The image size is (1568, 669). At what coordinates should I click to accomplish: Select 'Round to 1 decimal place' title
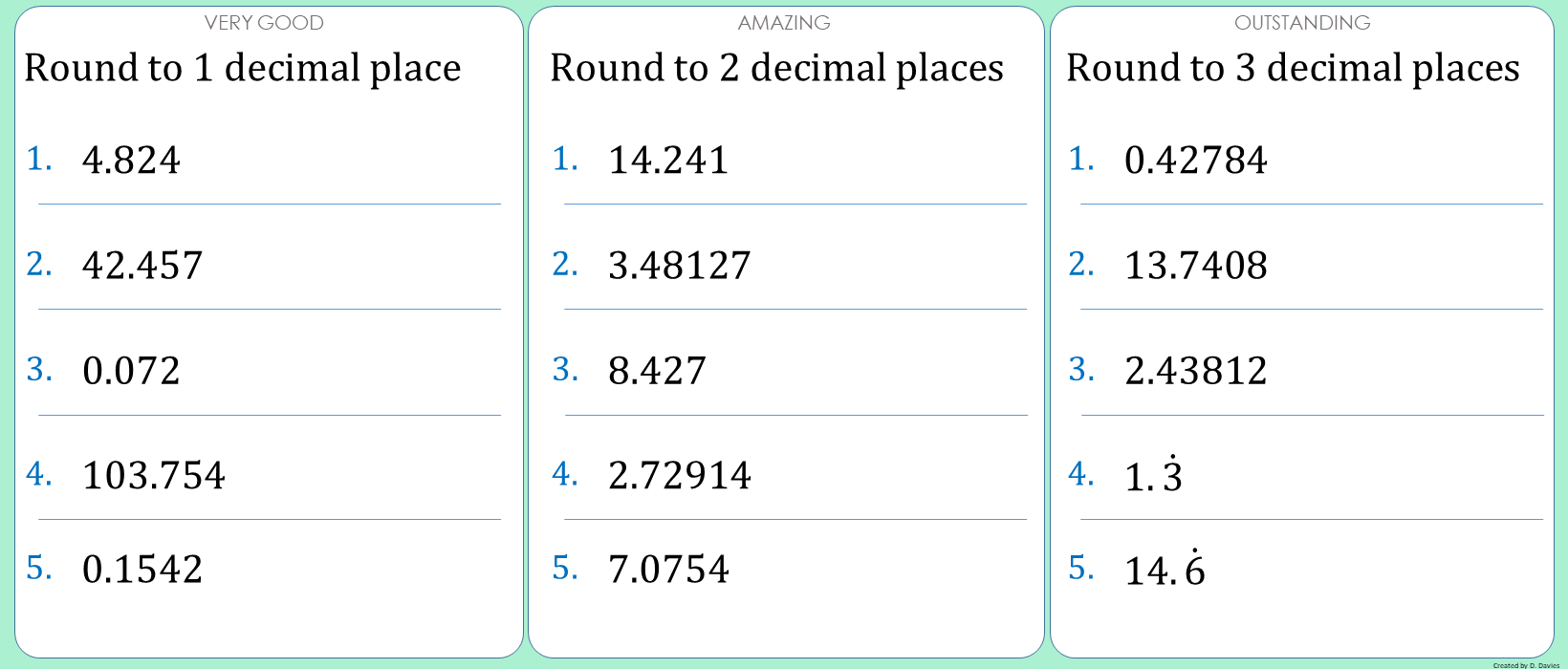coord(243,68)
